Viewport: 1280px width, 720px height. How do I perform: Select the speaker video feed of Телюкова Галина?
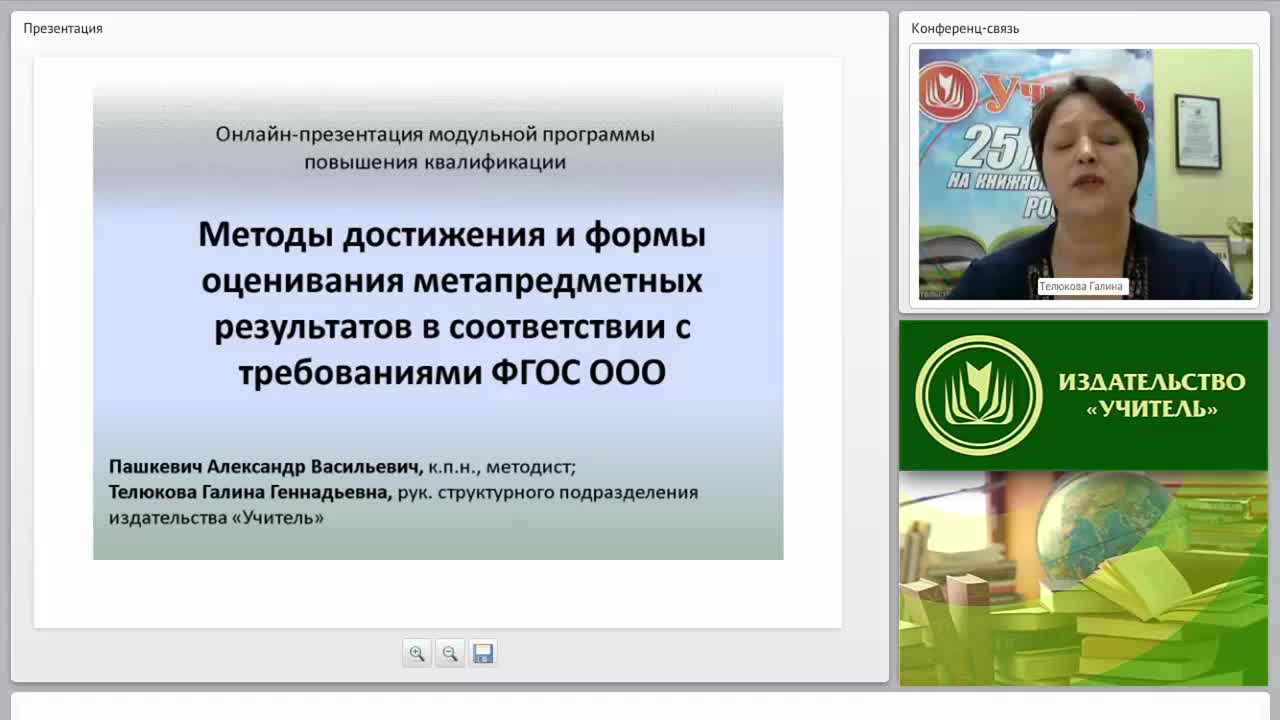point(1085,174)
